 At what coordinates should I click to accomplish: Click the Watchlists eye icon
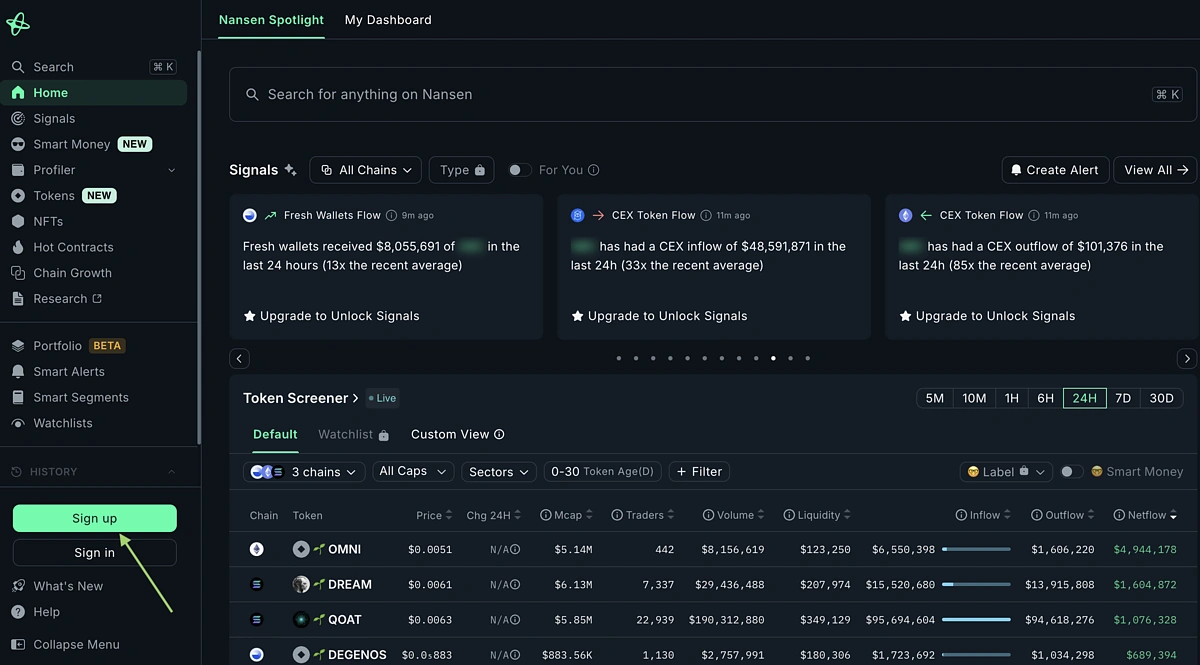tap(18, 423)
